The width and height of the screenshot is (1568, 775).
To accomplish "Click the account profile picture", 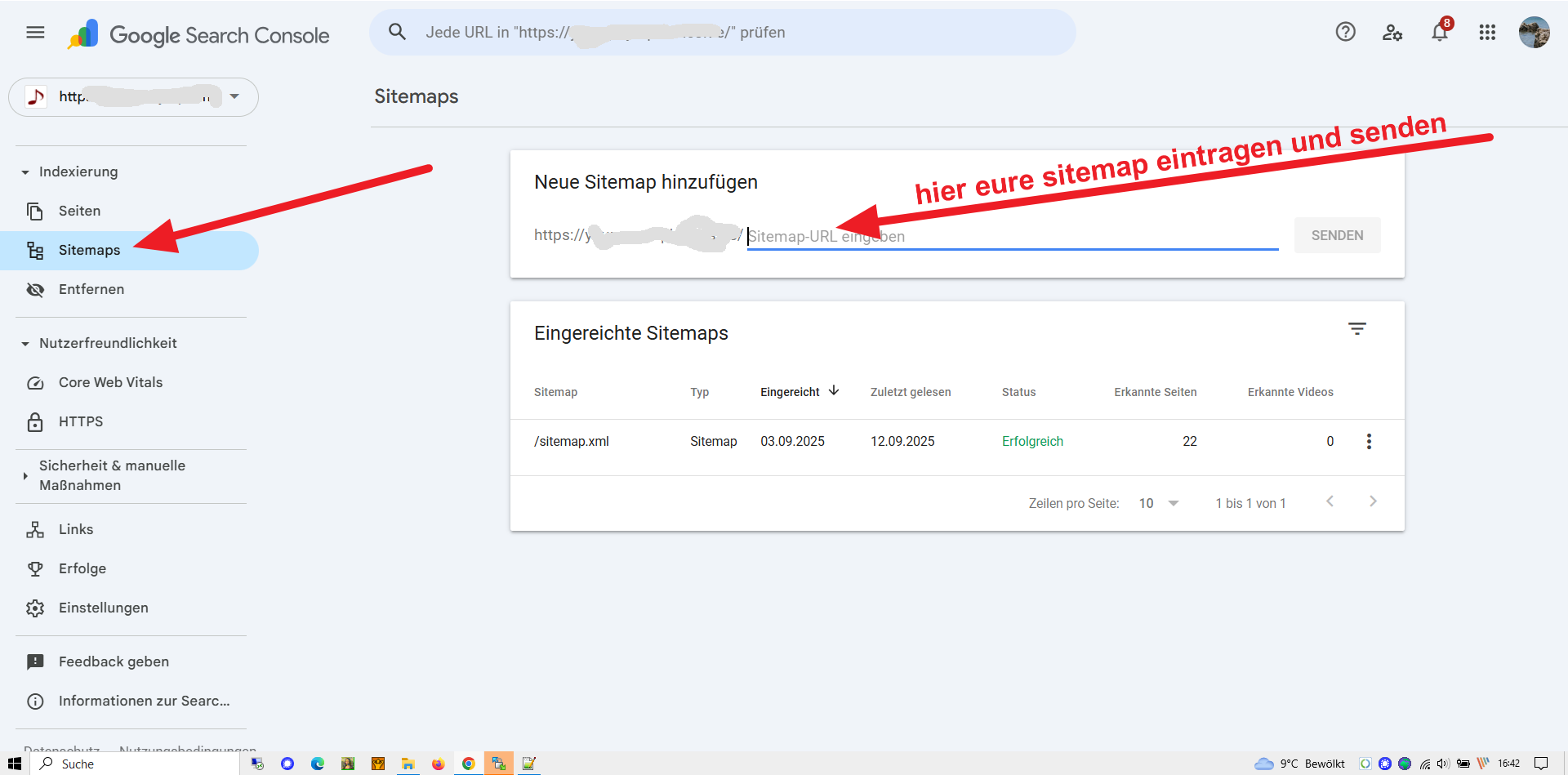I will pyautogui.click(x=1534, y=33).
